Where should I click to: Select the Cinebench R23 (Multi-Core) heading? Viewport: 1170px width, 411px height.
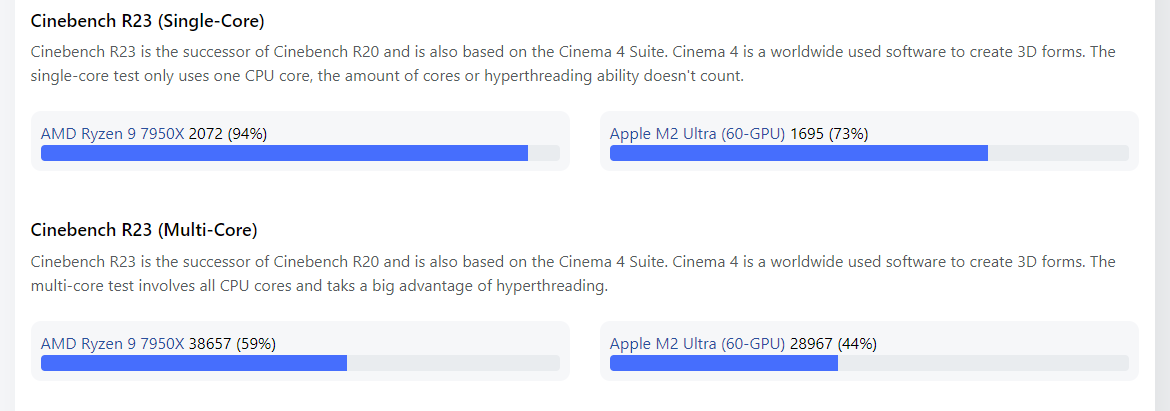tap(144, 230)
